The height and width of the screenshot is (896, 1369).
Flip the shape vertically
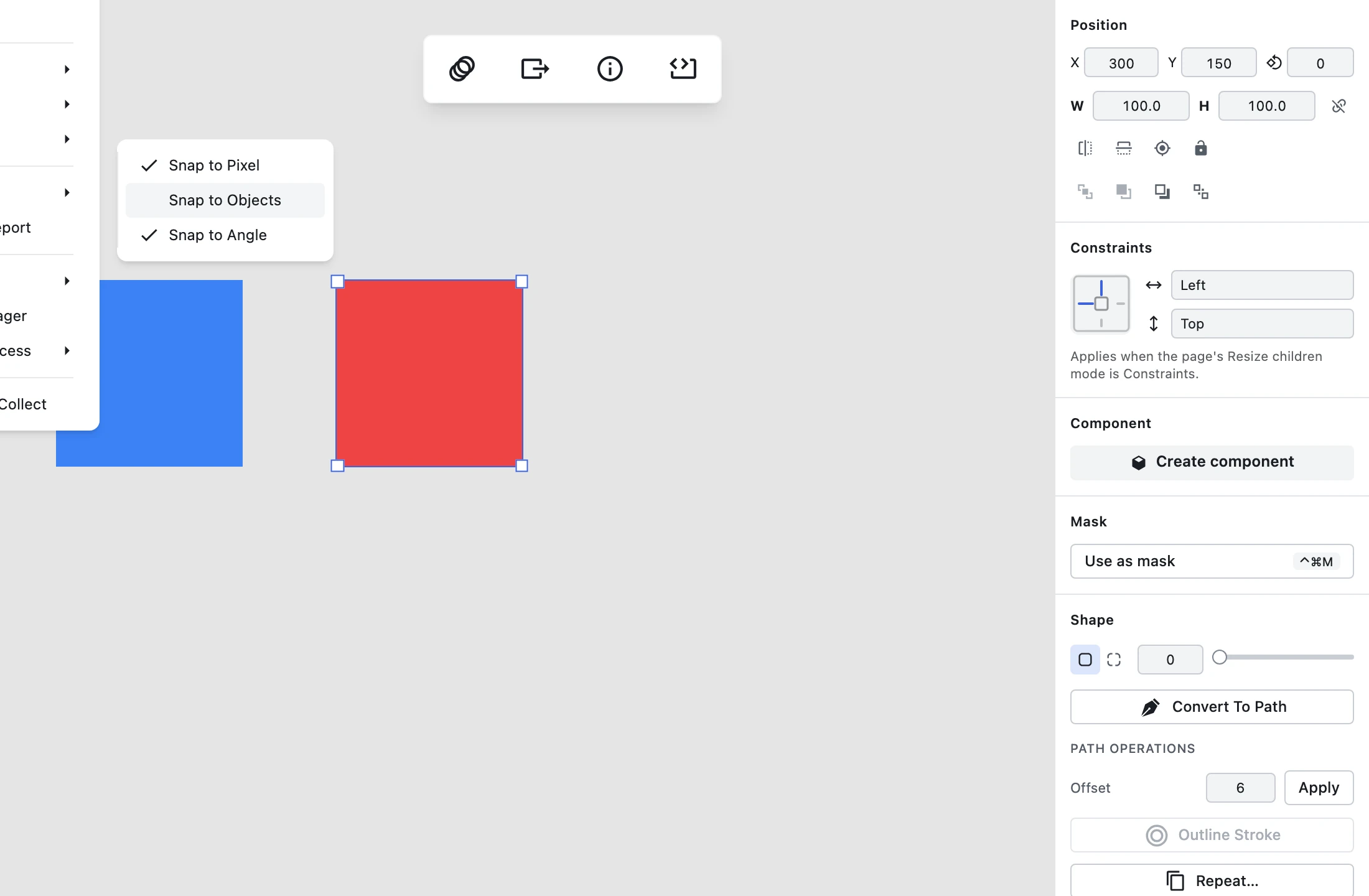click(1124, 148)
